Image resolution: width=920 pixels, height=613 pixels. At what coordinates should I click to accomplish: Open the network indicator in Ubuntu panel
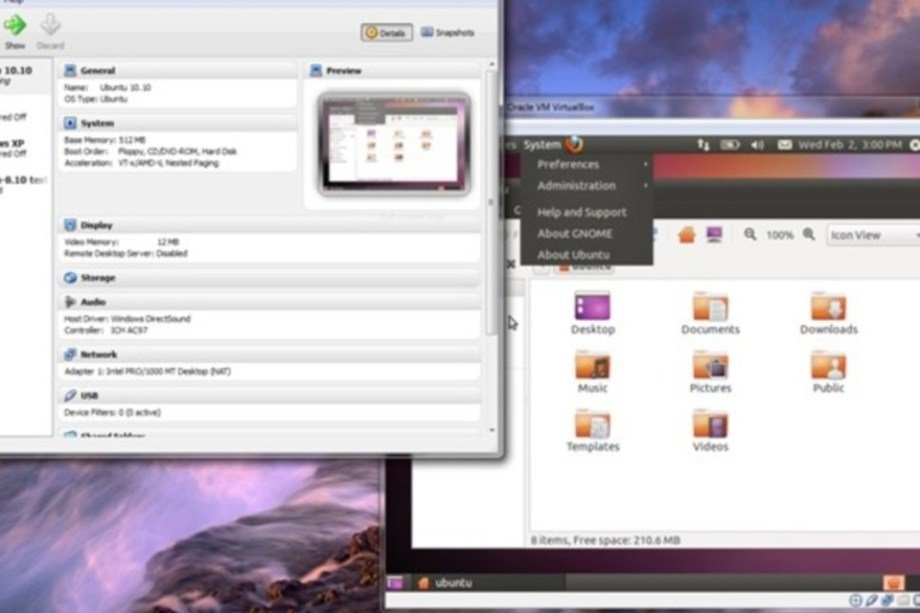[703, 144]
